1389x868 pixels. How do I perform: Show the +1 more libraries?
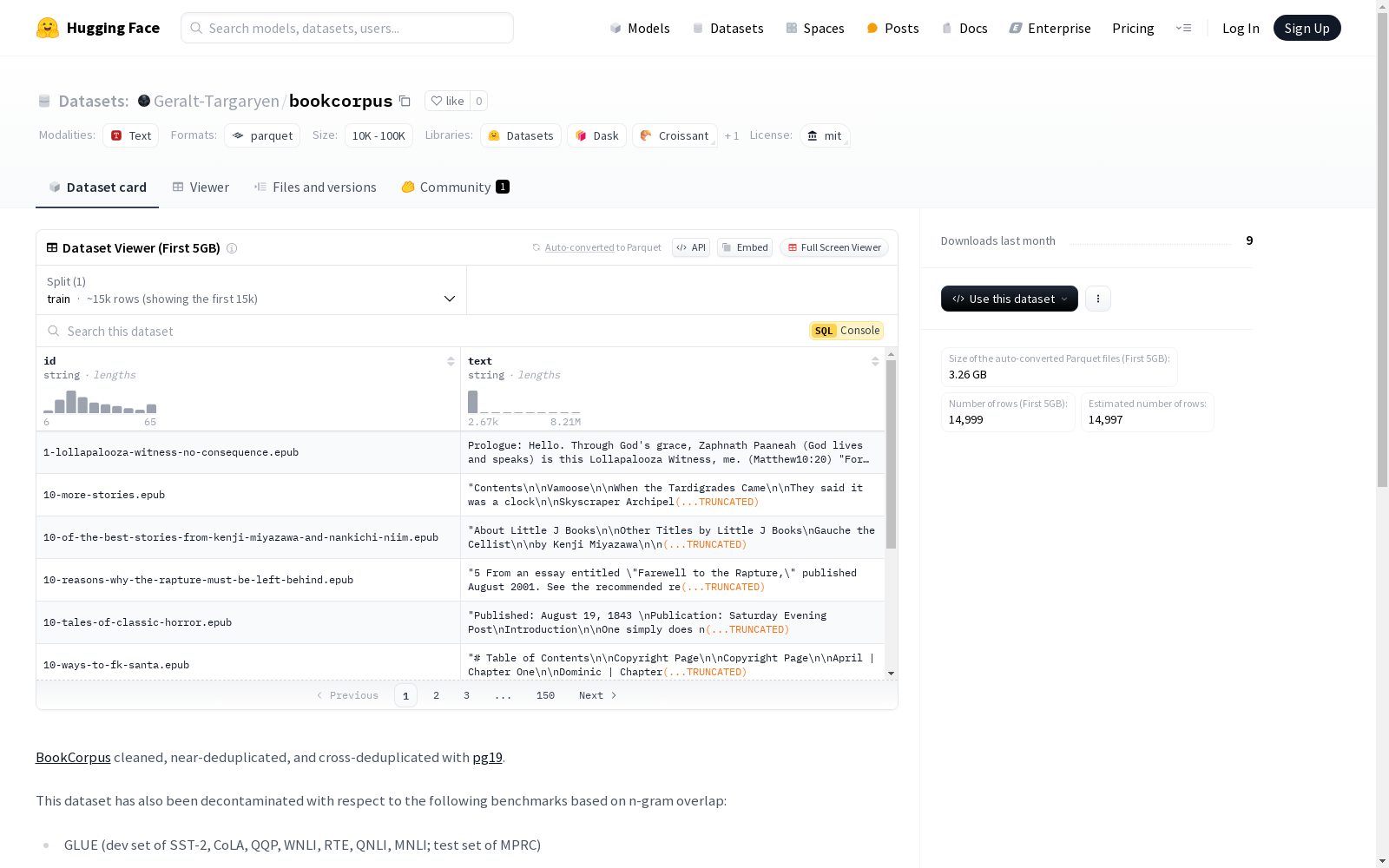tap(732, 135)
